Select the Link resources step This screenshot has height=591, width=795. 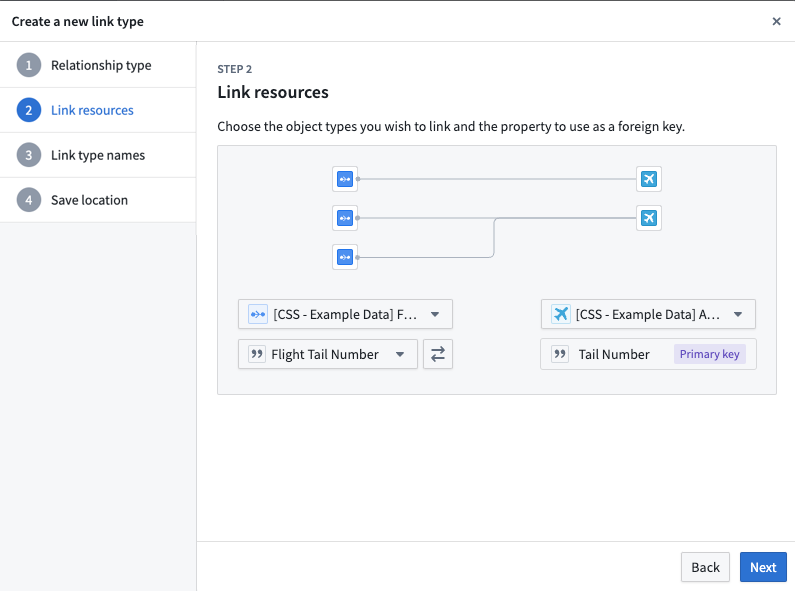[x=98, y=110]
